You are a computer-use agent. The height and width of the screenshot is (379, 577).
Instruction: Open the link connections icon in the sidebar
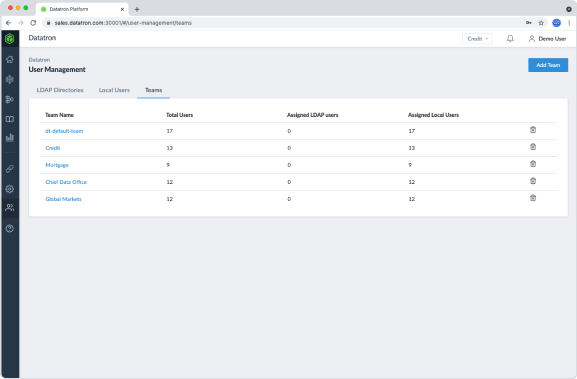10,169
